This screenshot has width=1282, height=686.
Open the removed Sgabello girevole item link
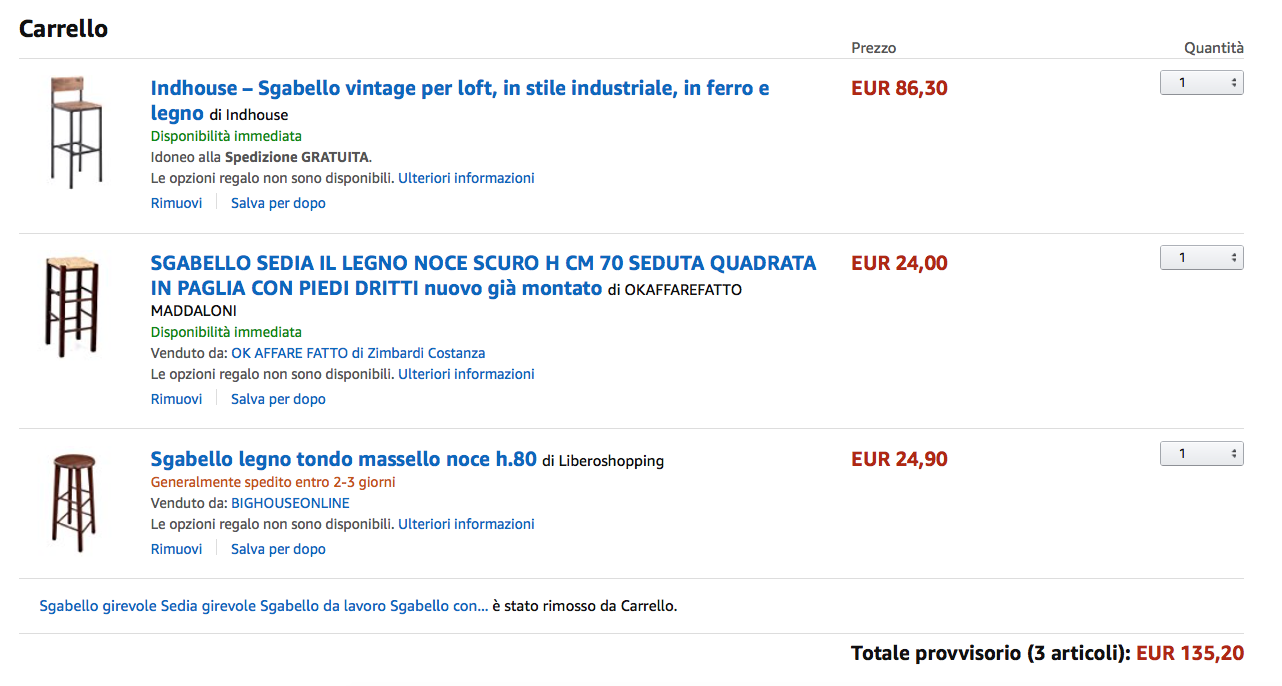[x=264, y=606]
